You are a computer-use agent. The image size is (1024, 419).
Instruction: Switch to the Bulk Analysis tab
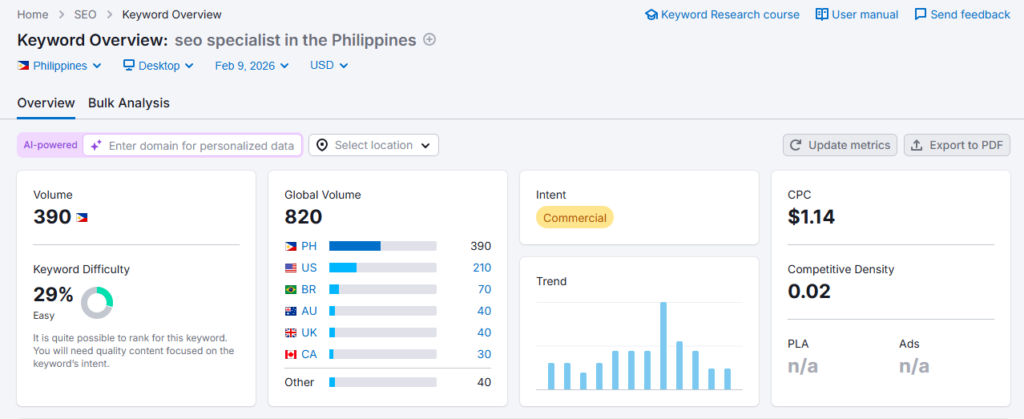click(128, 103)
